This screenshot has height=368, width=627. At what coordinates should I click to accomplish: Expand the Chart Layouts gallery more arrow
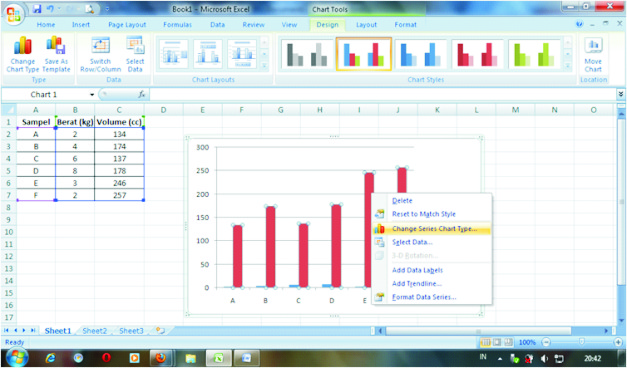click(264, 65)
